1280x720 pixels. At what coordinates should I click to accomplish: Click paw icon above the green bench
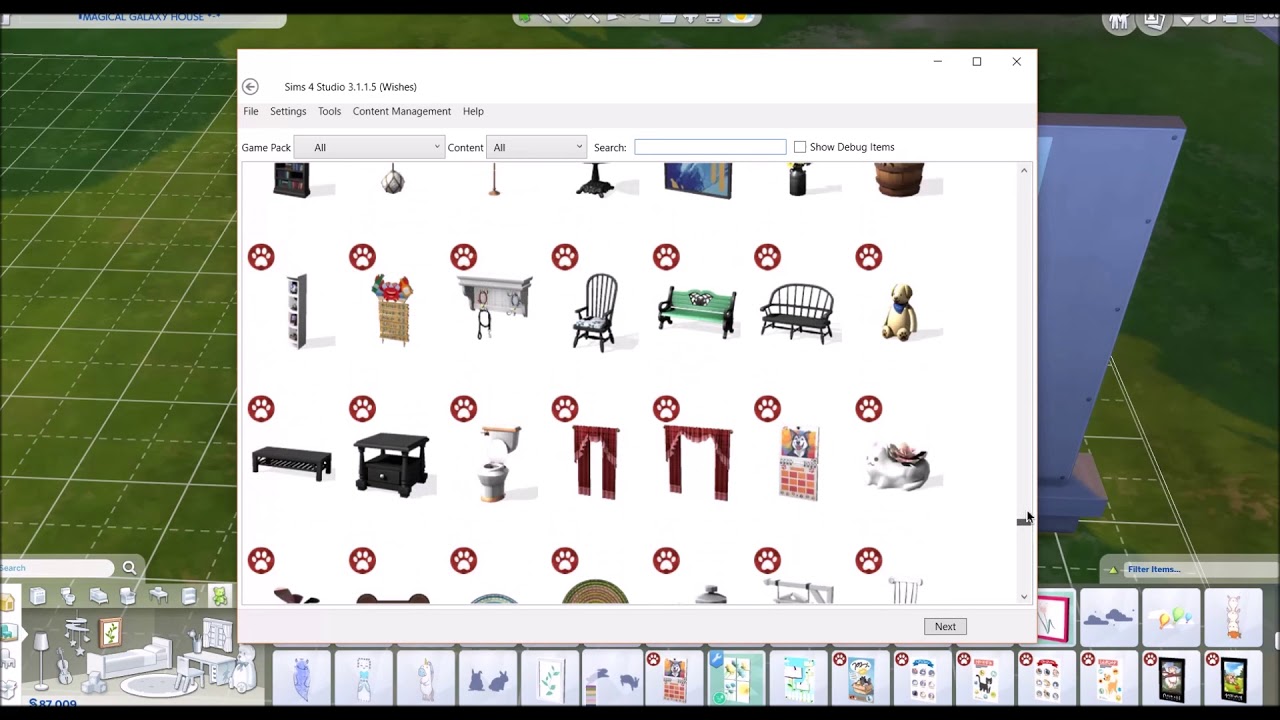pyautogui.click(x=666, y=257)
